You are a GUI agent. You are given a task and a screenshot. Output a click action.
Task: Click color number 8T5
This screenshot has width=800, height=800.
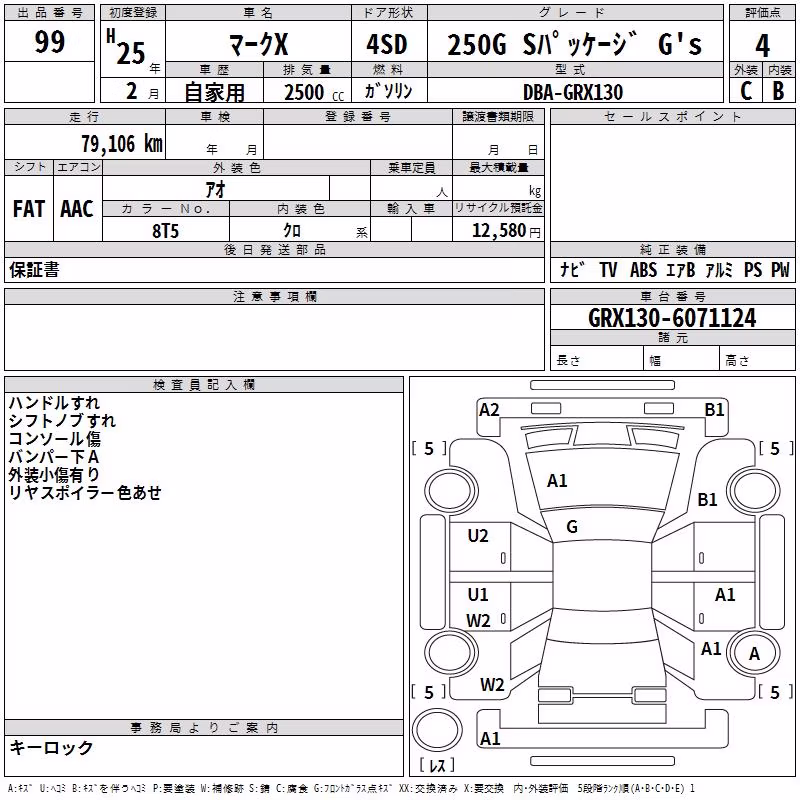click(x=165, y=231)
